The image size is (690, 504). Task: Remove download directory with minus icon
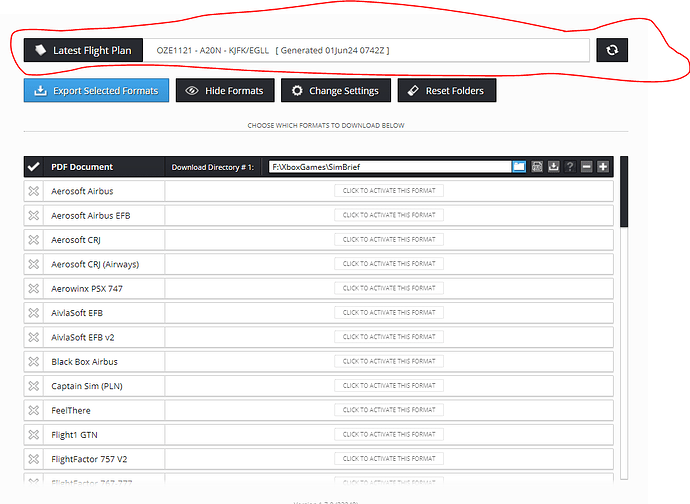(586, 167)
